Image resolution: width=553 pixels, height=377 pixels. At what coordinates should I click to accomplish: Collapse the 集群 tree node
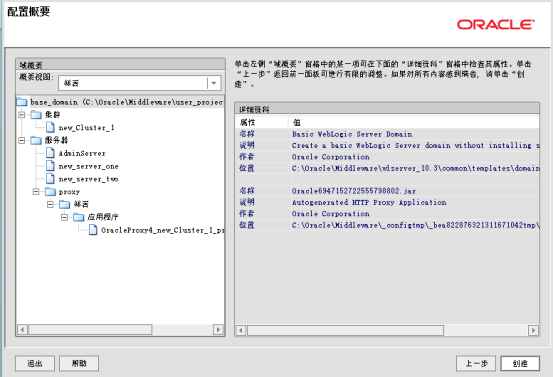(22, 115)
